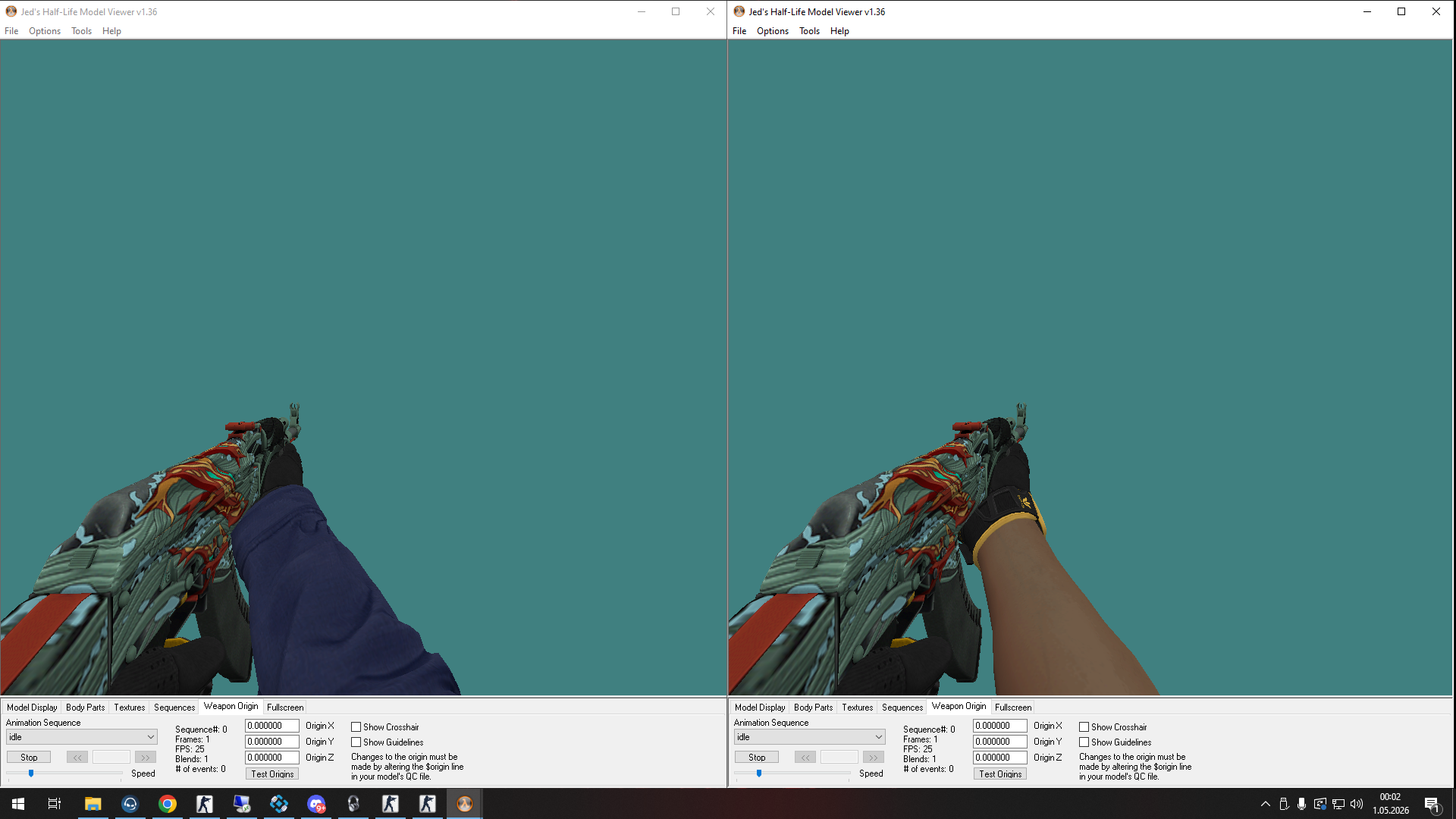Launch Google Chrome from the taskbar

click(x=167, y=804)
